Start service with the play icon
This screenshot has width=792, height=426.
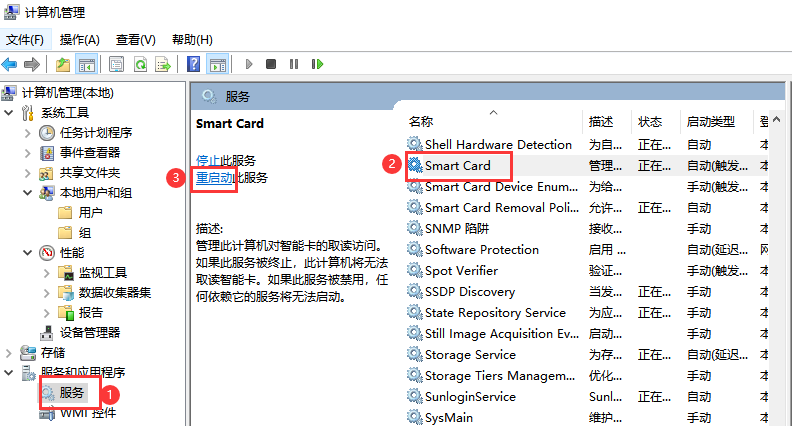point(249,64)
